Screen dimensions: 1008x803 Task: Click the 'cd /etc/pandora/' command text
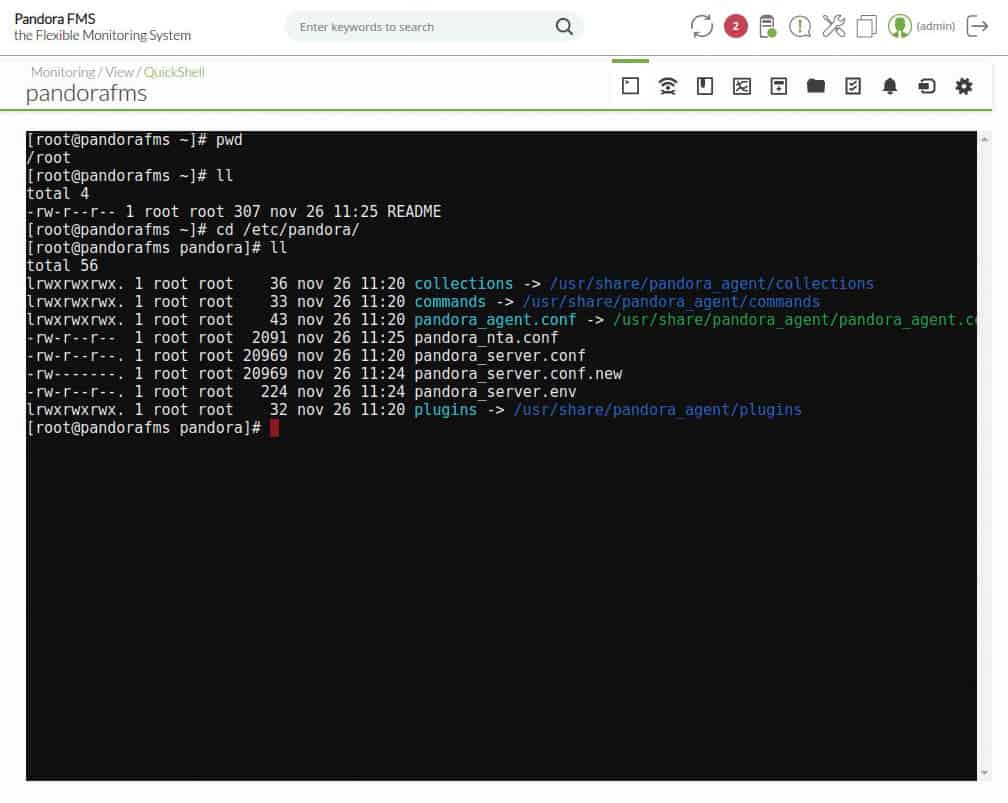click(287, 230)
